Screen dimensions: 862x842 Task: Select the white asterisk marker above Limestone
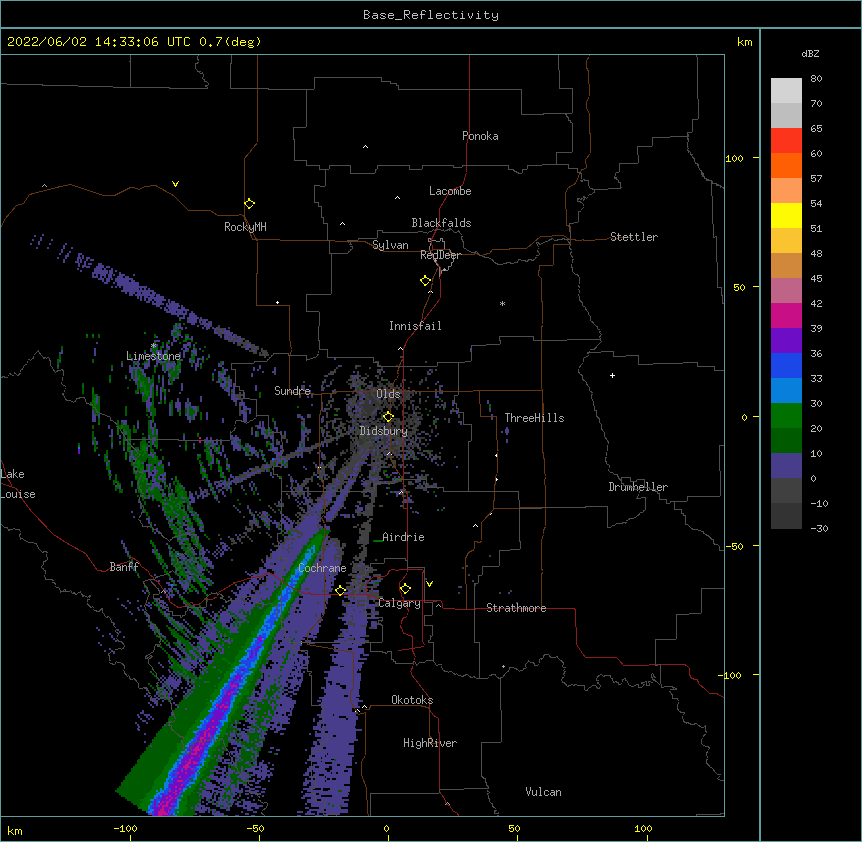154,346
